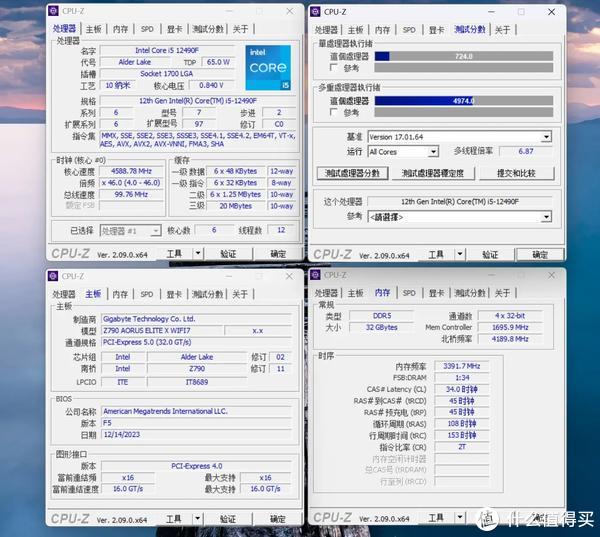Click 提交和比较 submit button
600x537 pixels.
click(x=516, y=173)
